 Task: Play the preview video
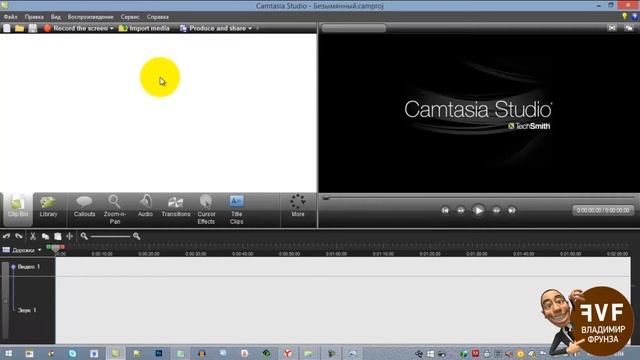point(478,210)
